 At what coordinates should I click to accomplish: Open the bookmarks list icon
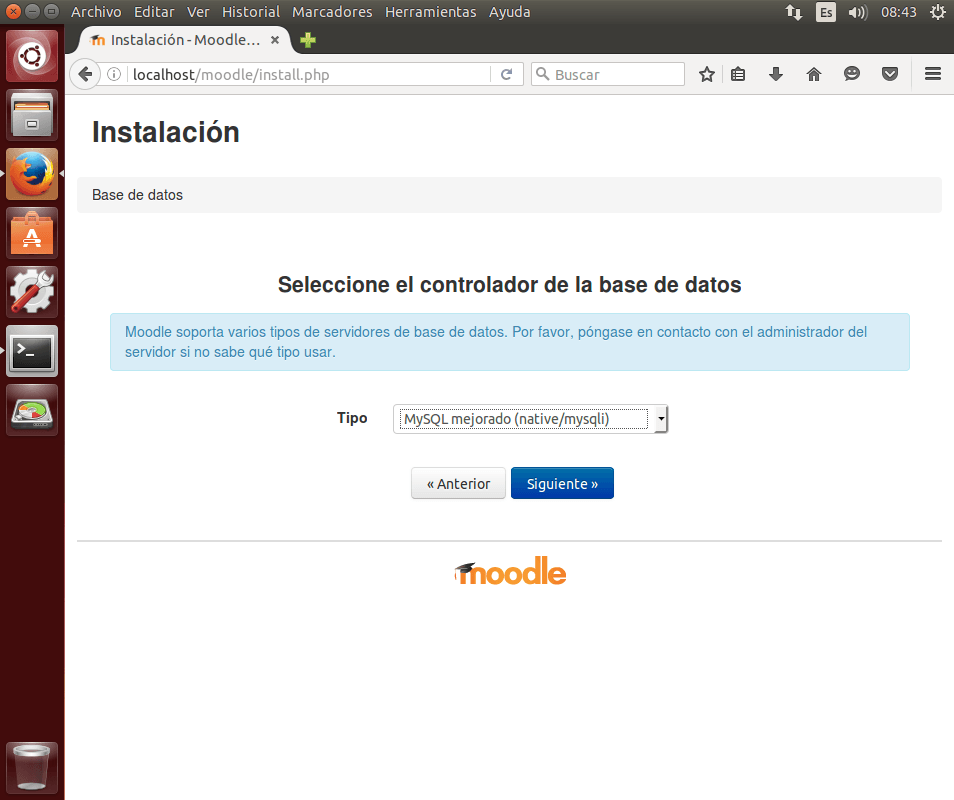click(x=738, y=74)
